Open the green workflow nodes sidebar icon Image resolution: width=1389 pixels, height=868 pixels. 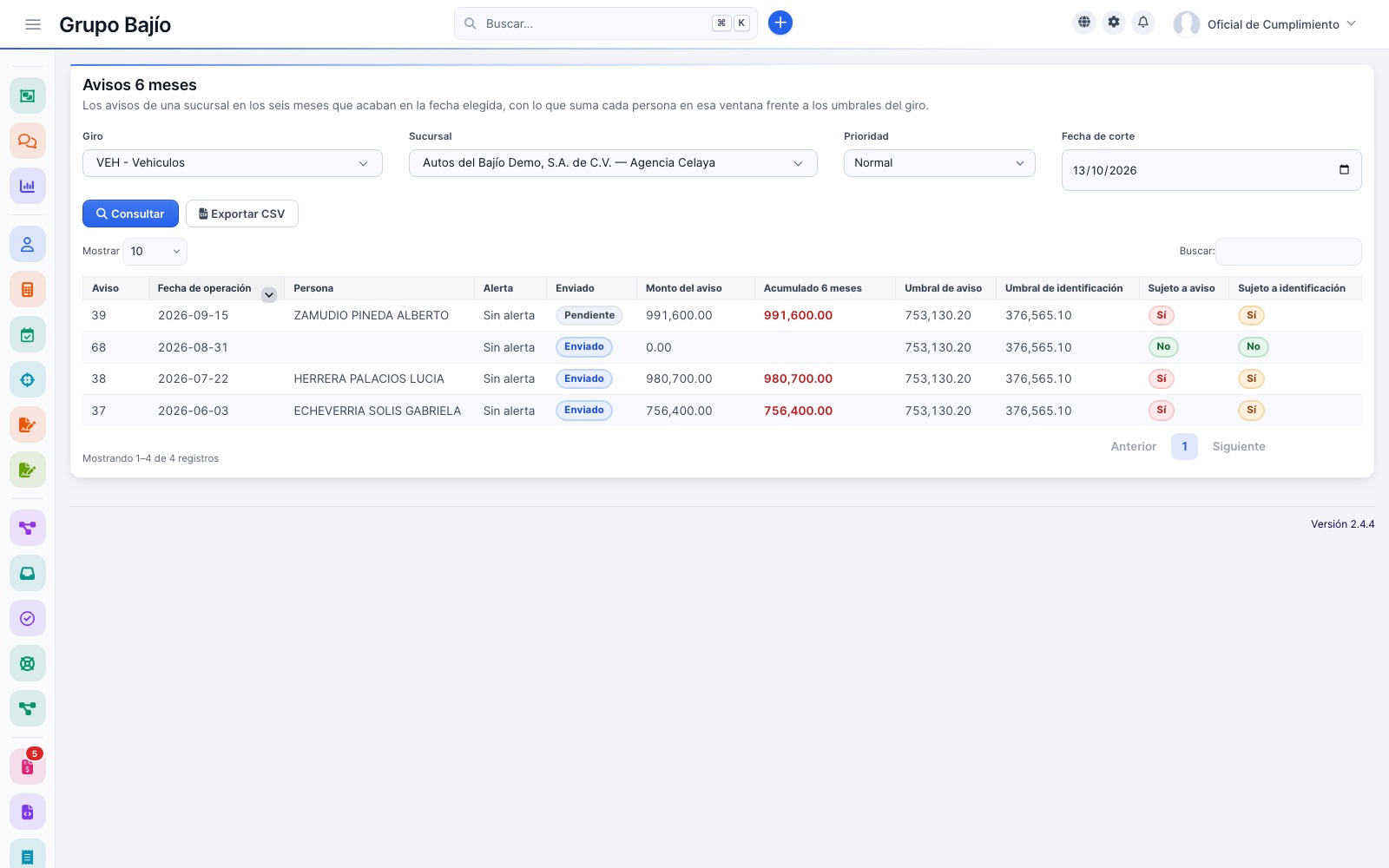tap(28, 708)
